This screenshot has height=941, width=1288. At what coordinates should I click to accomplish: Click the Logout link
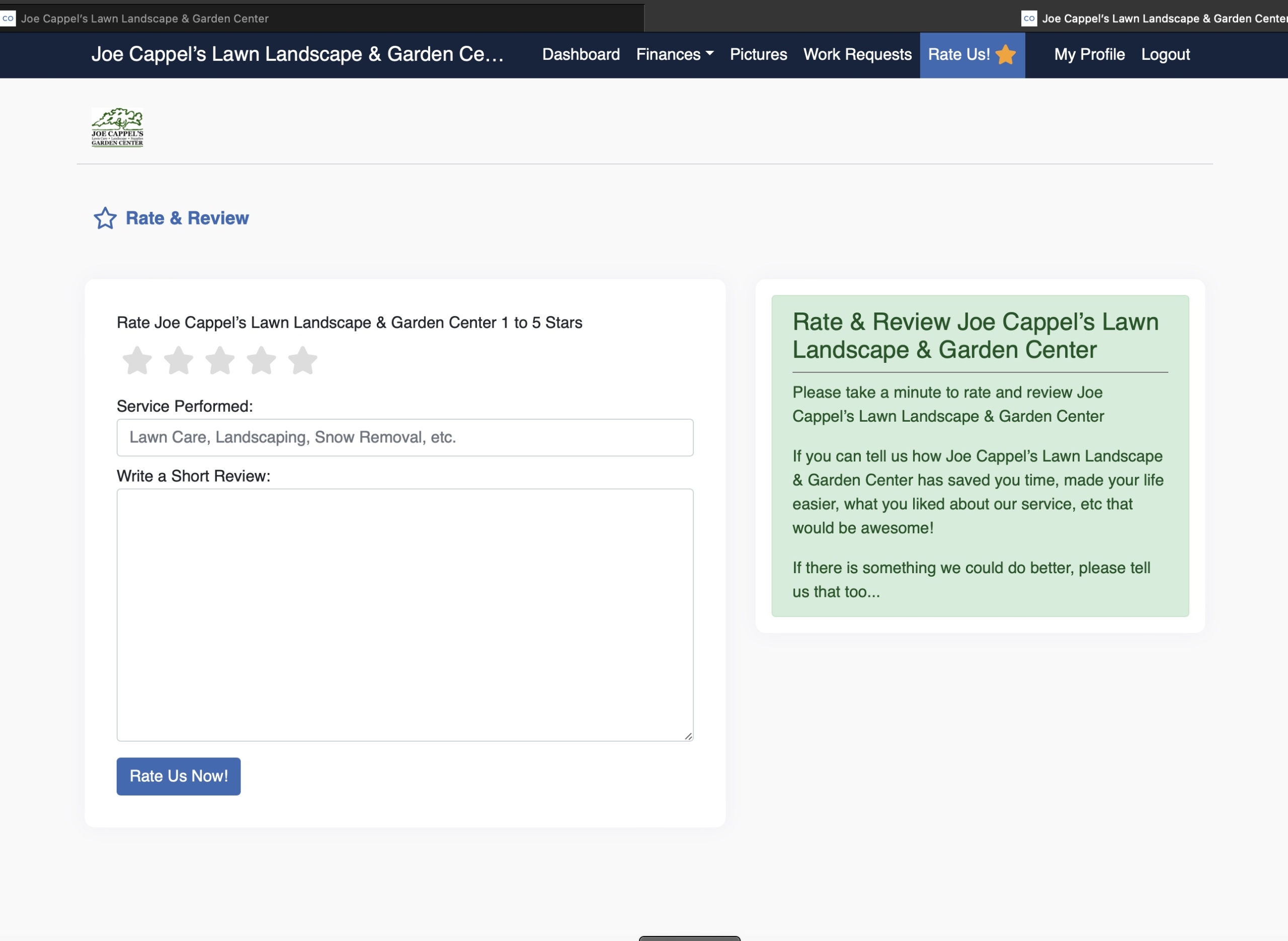click(x=1165, y=55)
